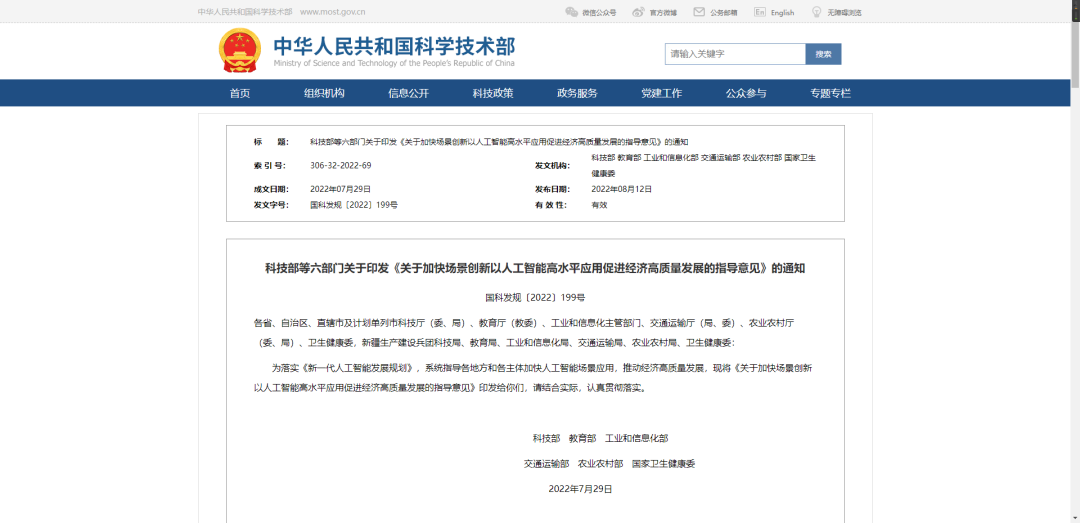Focus the keyword search input field

(735, 54)
